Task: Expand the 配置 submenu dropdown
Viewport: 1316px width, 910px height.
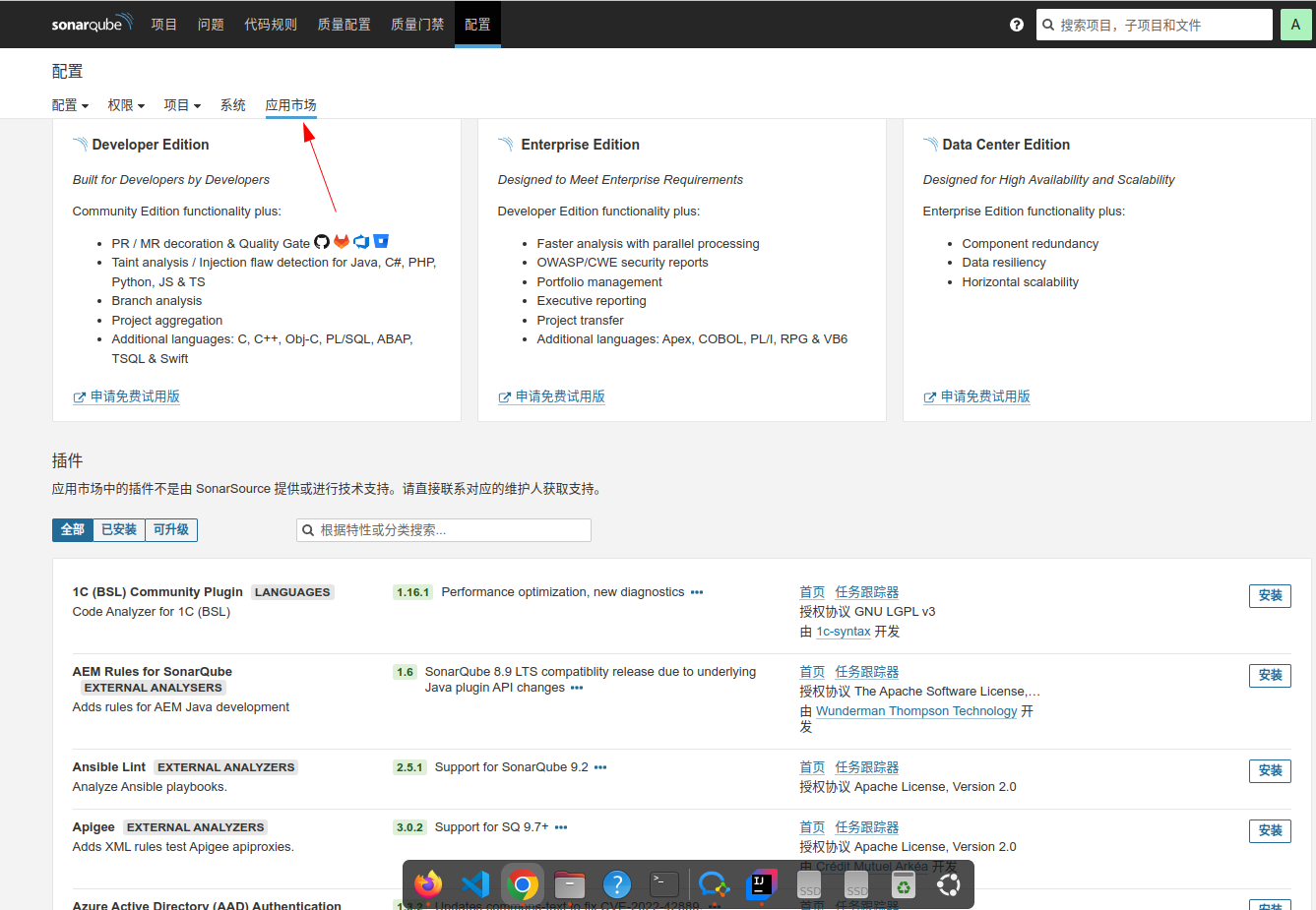Action: click(x=70, y=105)
